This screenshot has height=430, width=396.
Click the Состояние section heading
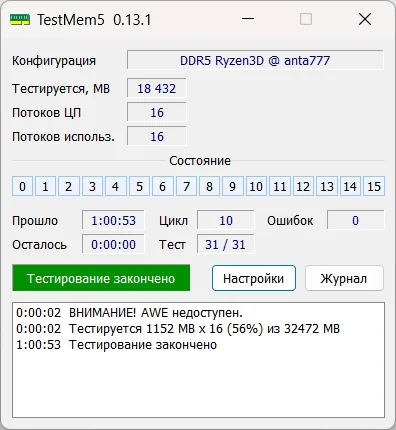point(200,161)
